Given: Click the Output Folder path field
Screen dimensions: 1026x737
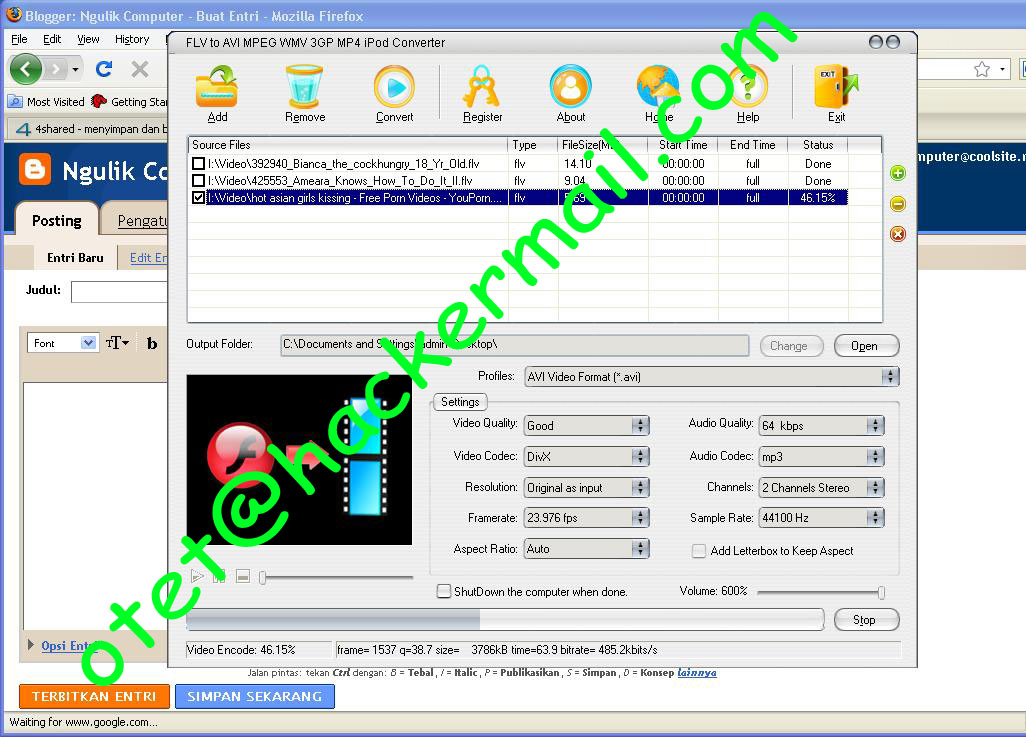Looking at the screenshot, I should [515, 345].
